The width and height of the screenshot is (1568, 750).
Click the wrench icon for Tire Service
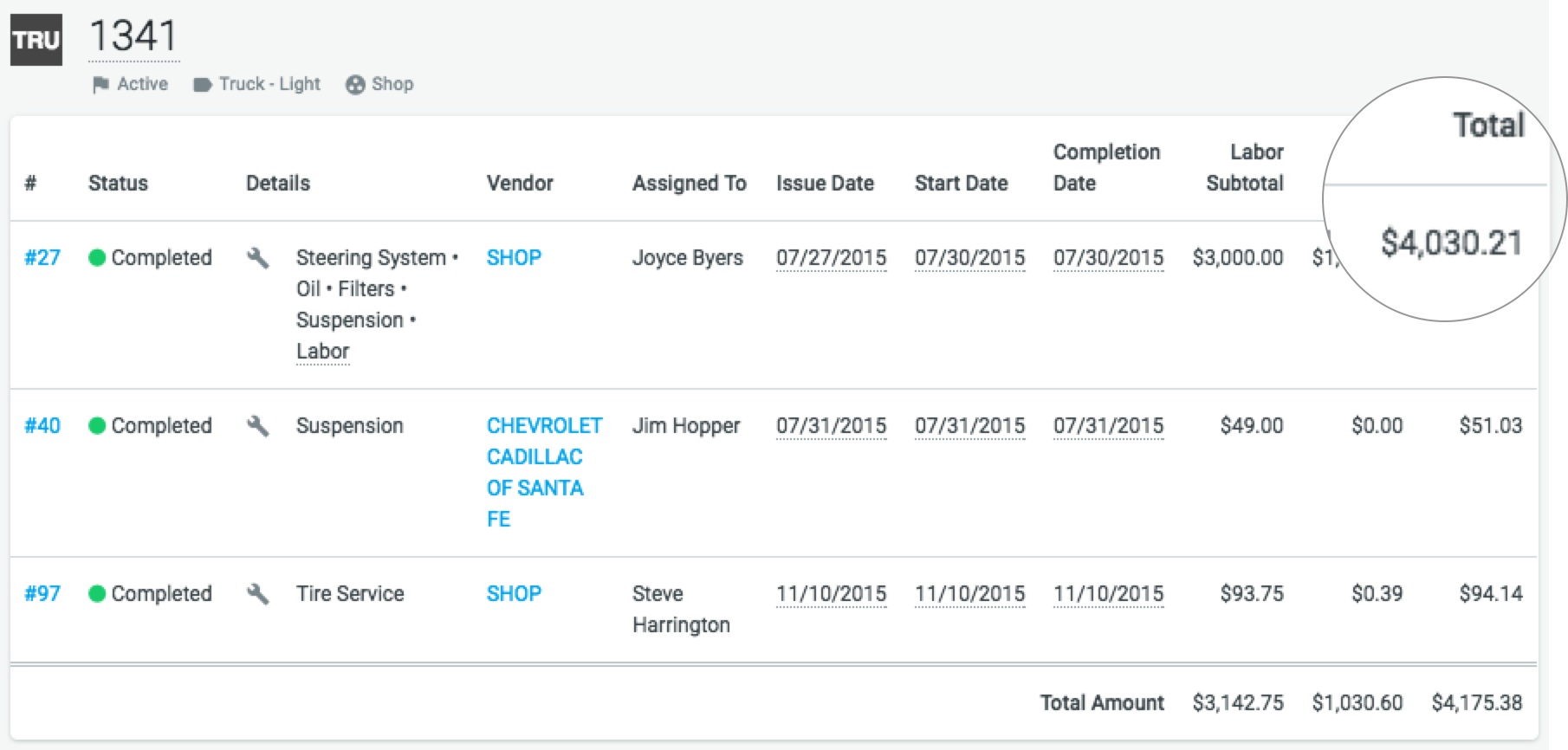click(257, 594)
